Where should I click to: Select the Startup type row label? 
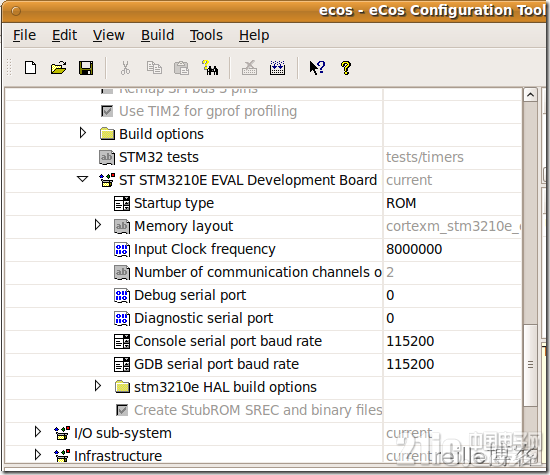tap(174, 203)
